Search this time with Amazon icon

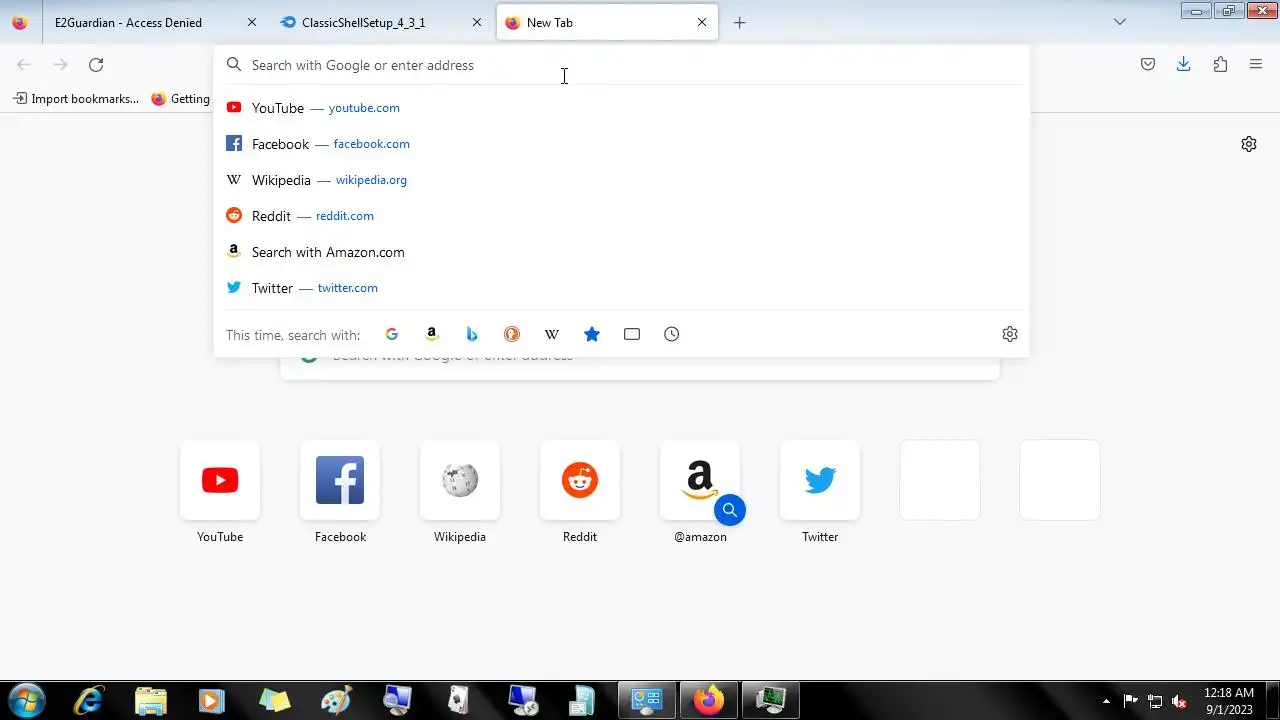coord(432,334)
